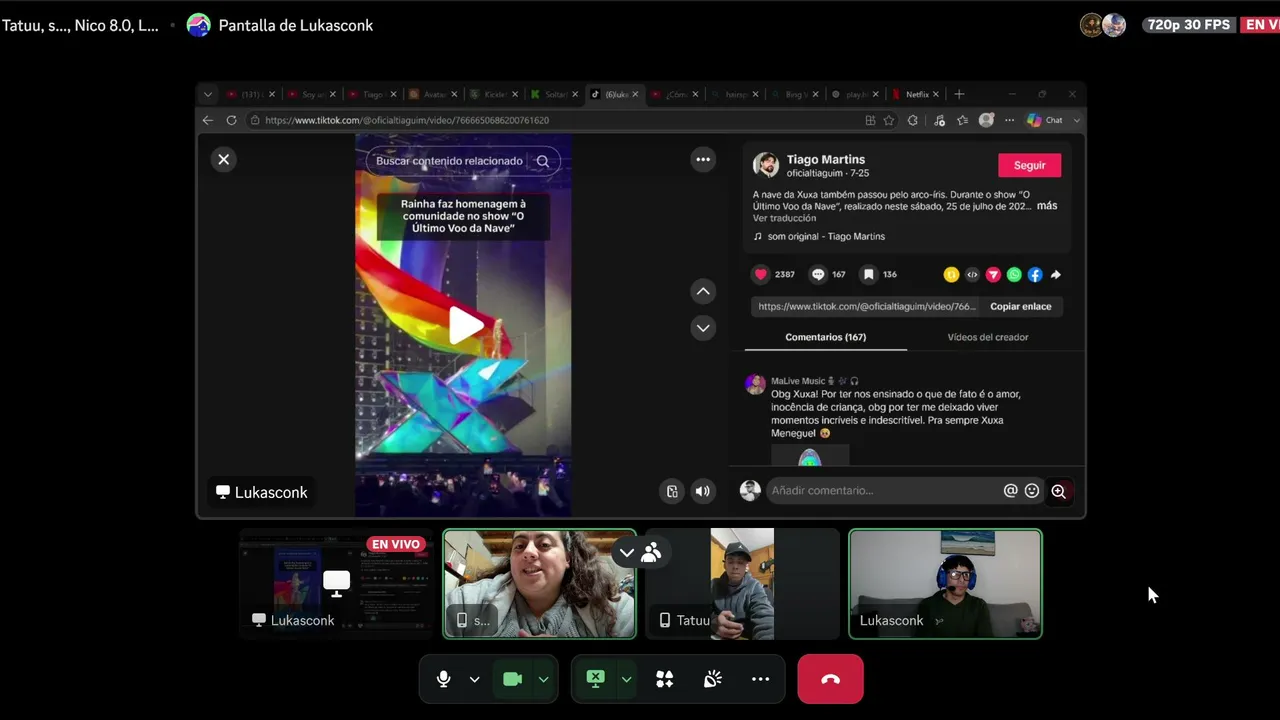
Task: Click Ver traducción link
Action: (784, 218)
